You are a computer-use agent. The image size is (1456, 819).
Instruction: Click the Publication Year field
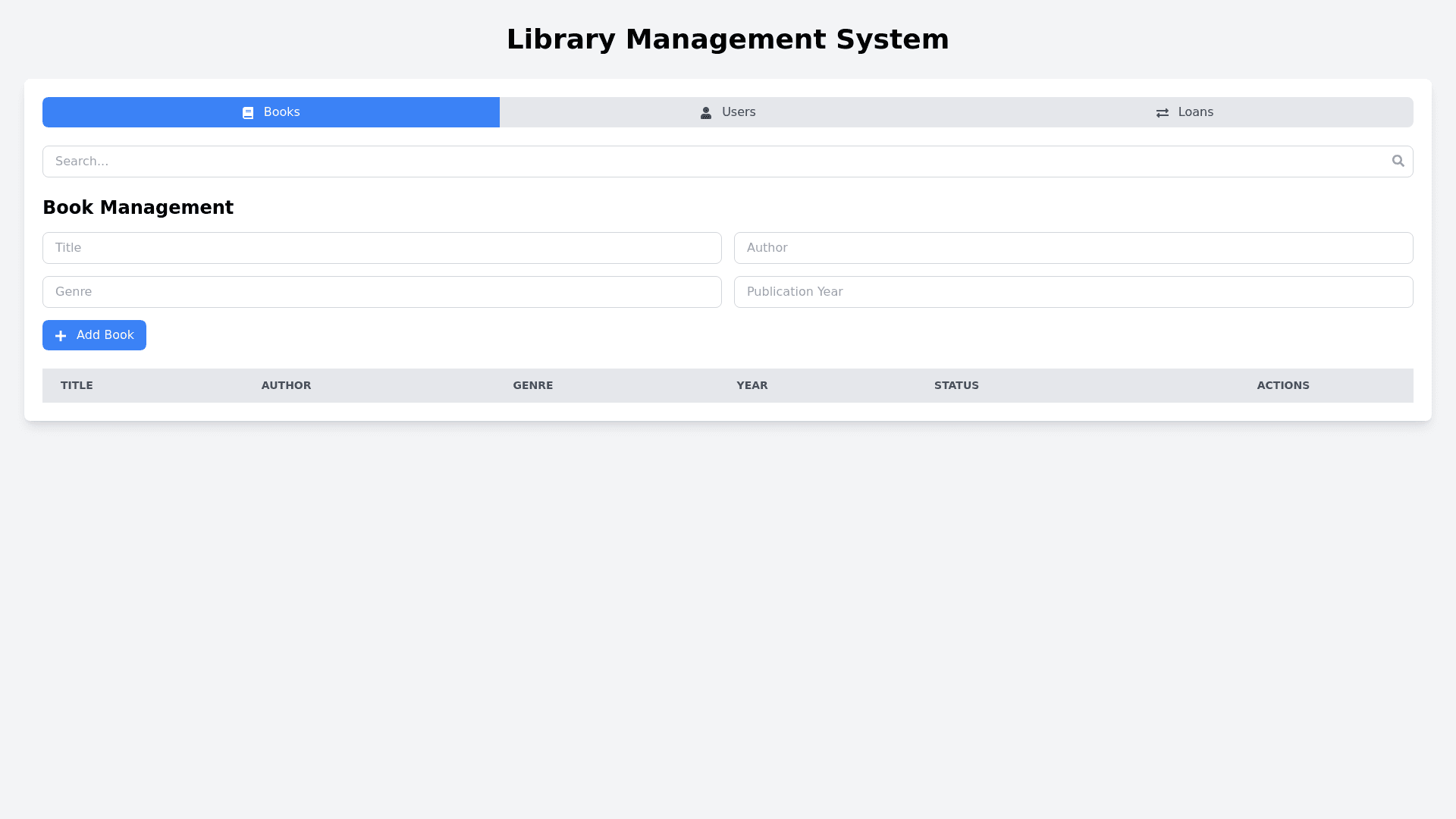click(x=1073, y=292)
